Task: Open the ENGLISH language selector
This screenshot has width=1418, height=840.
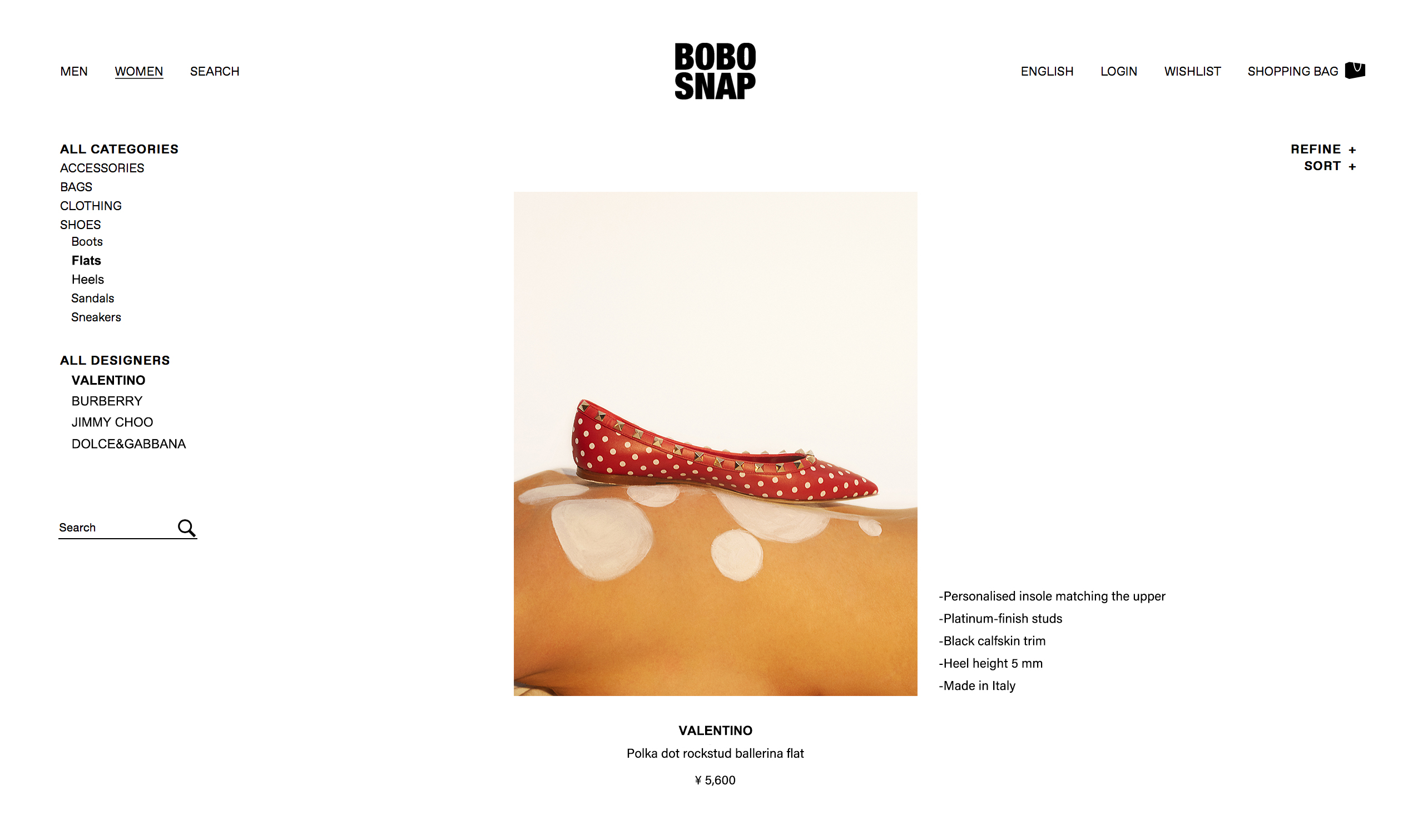Action: pos(1047,71)
